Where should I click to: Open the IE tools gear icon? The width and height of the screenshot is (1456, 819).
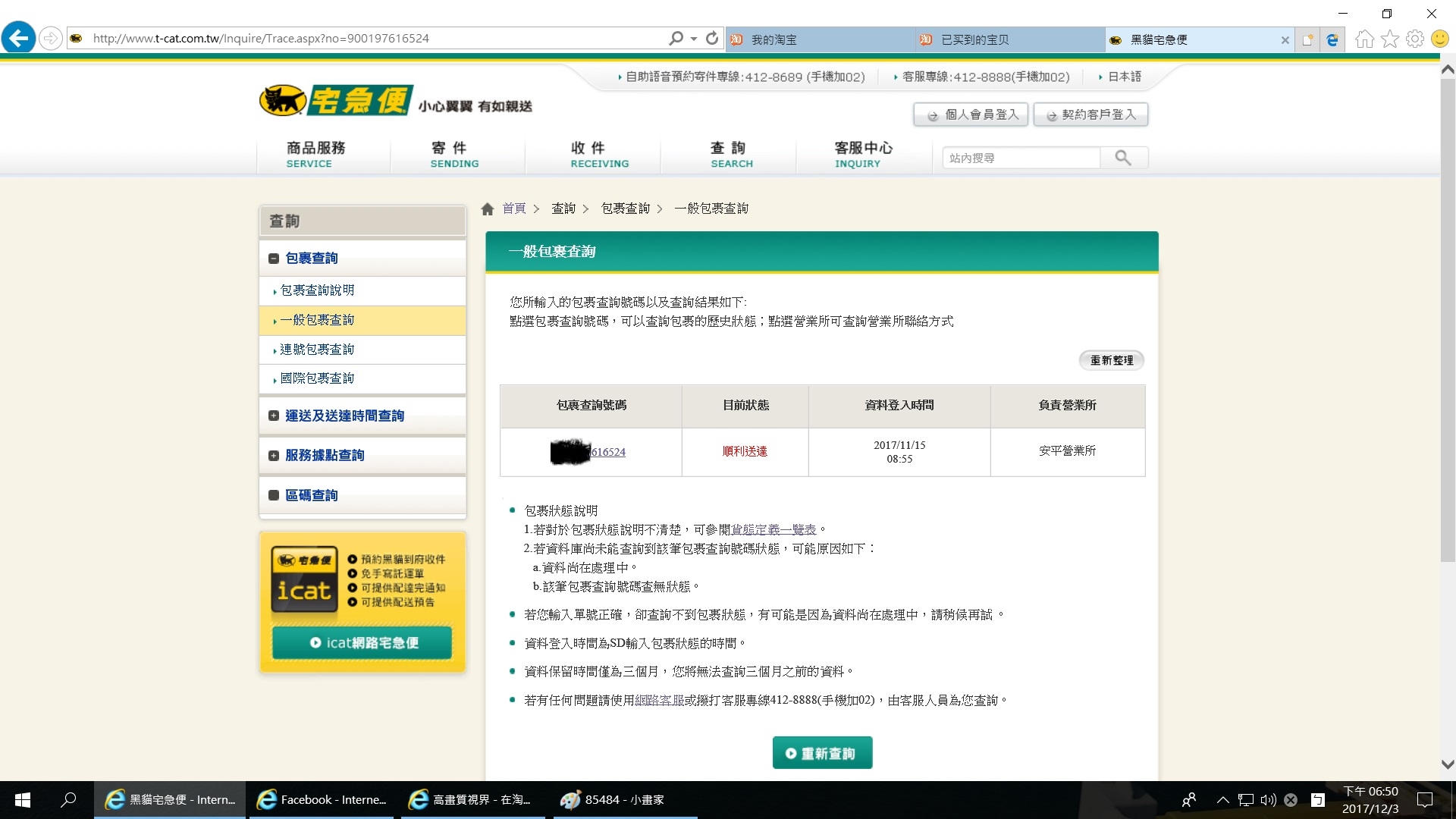[1414, 39]
